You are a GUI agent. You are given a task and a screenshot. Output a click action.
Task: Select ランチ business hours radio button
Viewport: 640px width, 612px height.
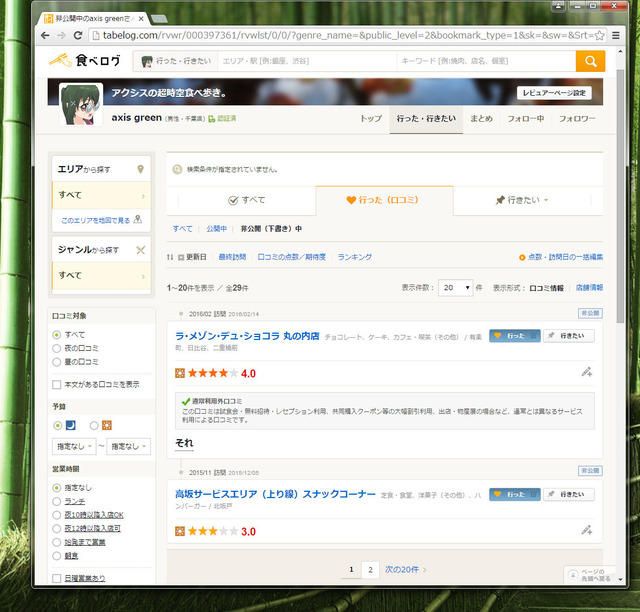point(56,501)
